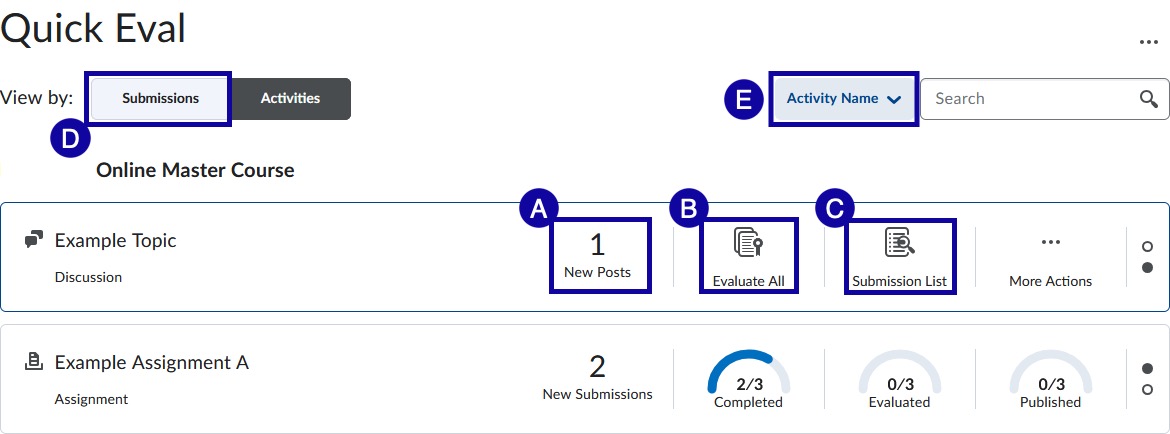The height and width of the screenshot is (434, 1170).
Task: Open Example Assignment A link
Action: pyautogui.click(x=151, y=363)
